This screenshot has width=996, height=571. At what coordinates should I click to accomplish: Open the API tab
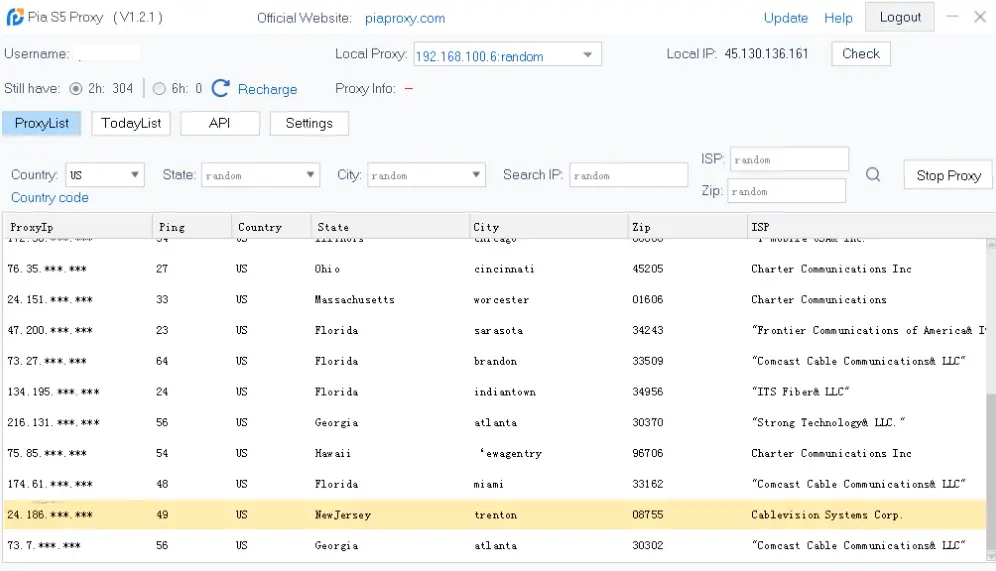click(220, 123)
